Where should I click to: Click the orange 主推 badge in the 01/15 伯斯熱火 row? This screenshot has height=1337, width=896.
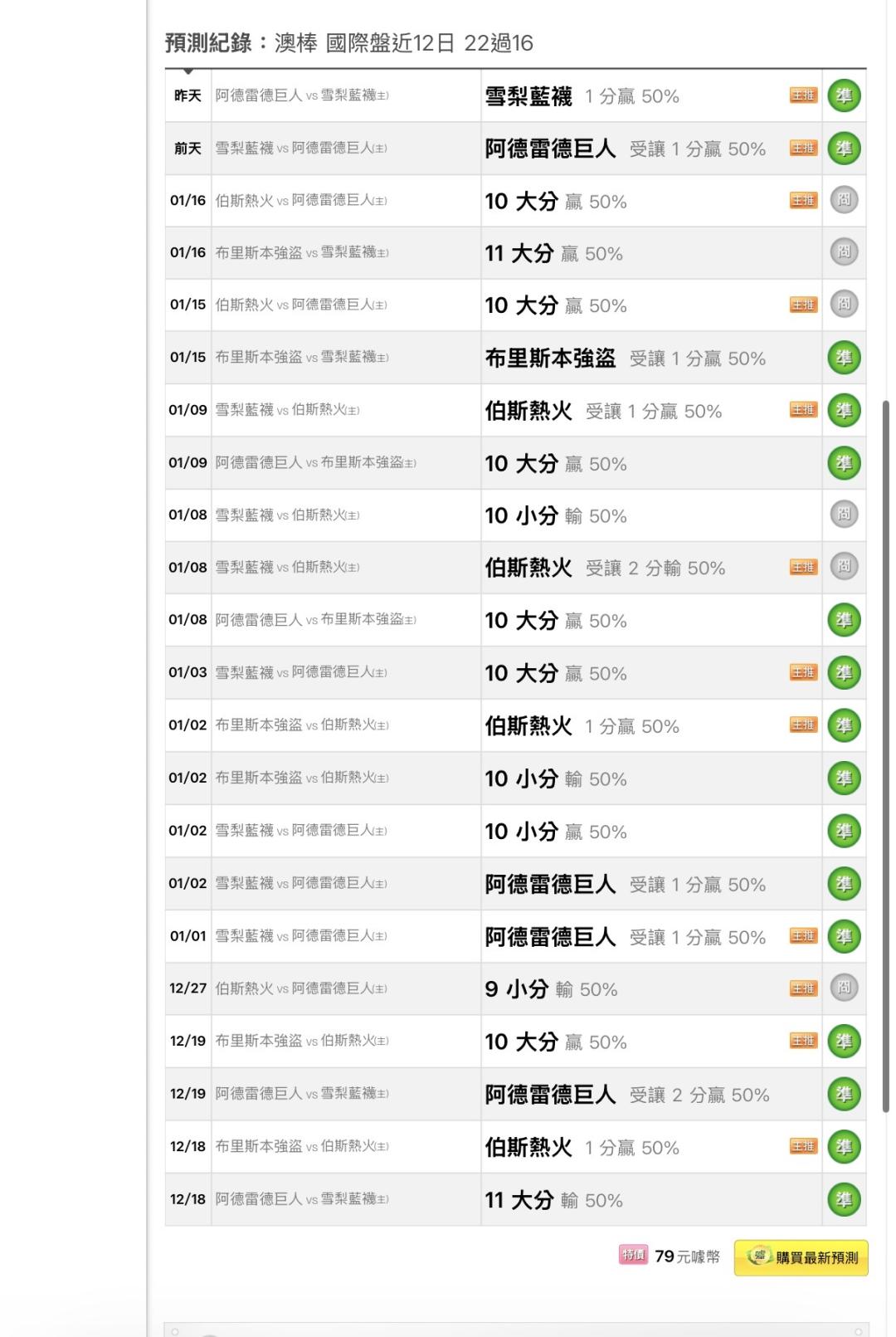(x=803, y=305)
